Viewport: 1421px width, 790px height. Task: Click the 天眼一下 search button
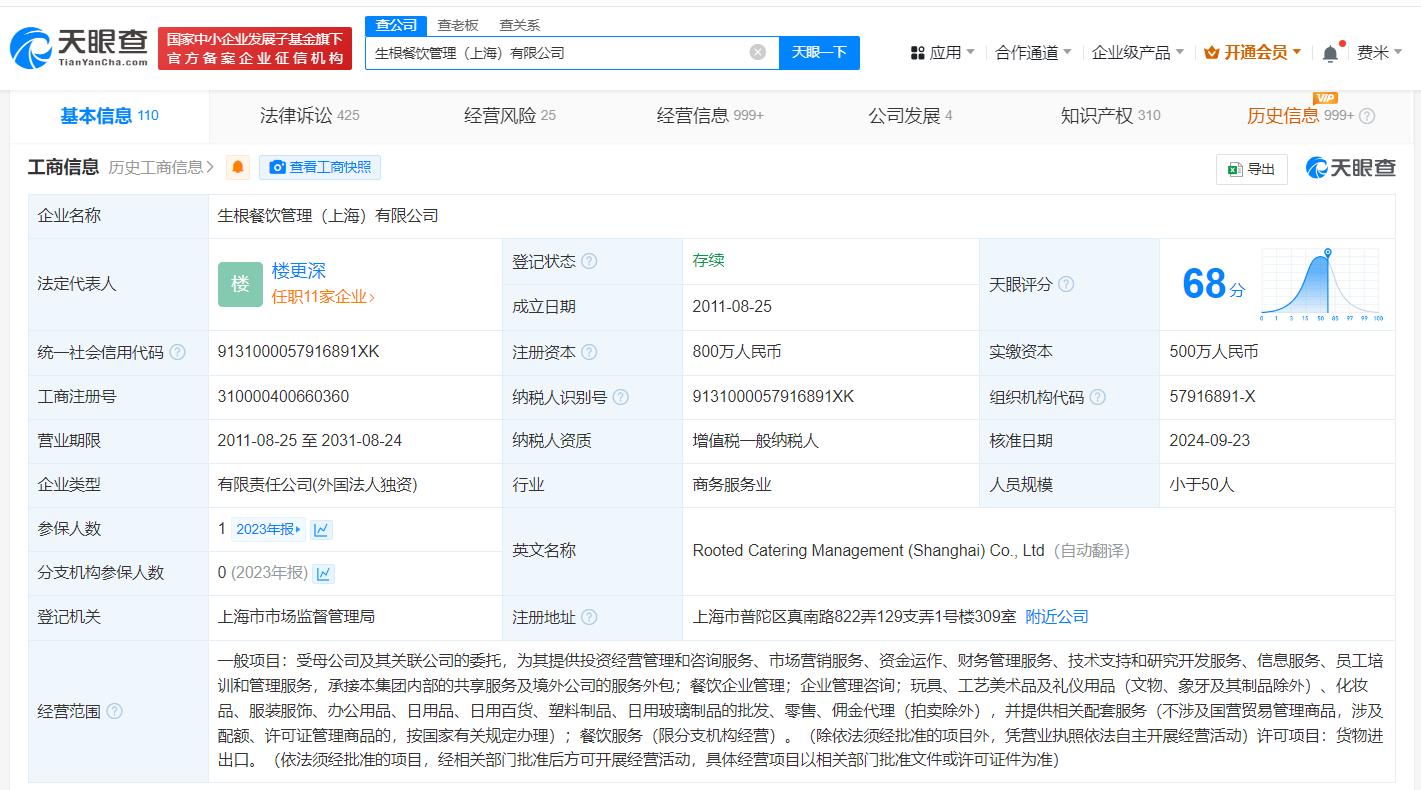click(x=819, y=52)
